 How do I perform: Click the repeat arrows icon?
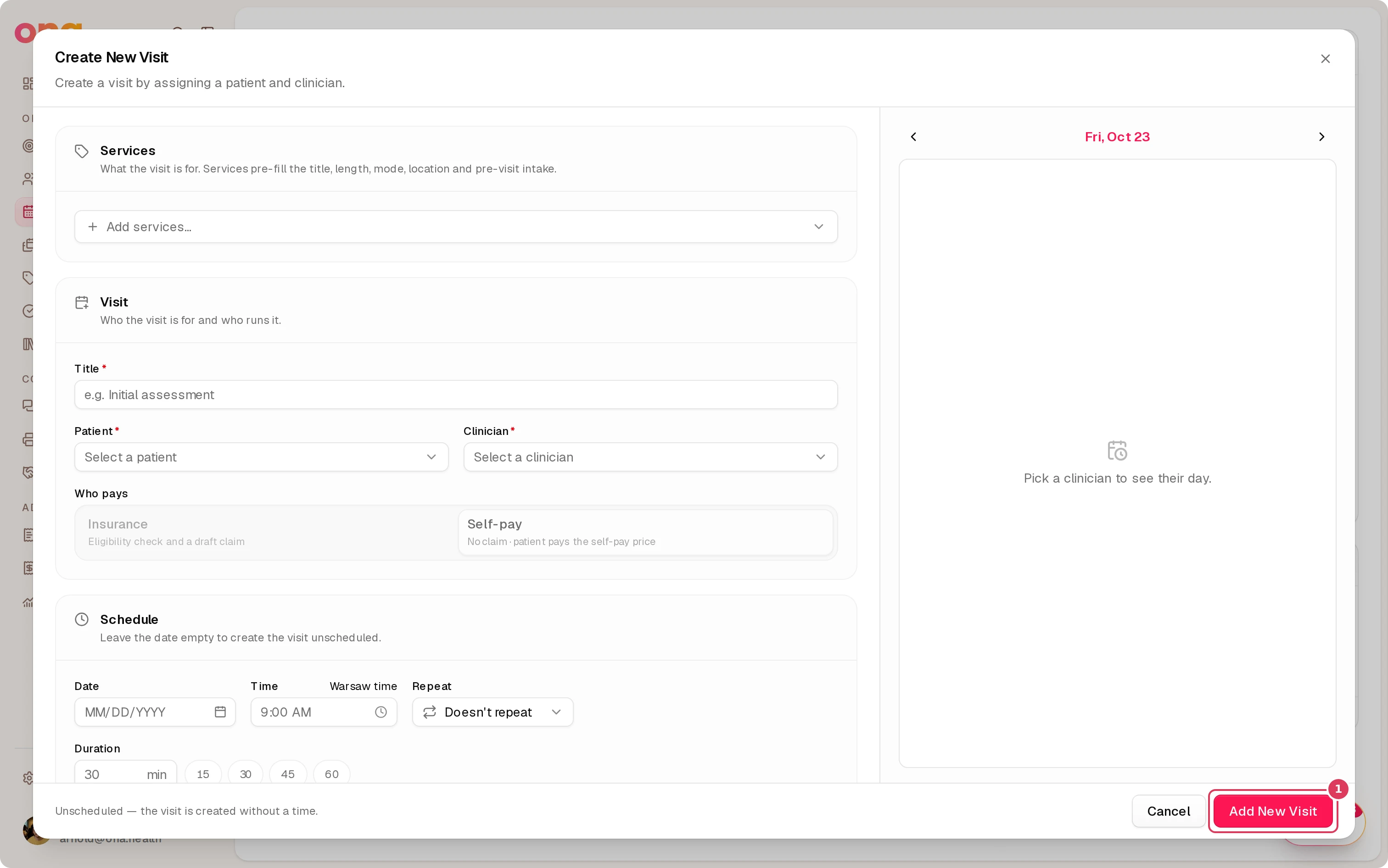tap(430, 712)
